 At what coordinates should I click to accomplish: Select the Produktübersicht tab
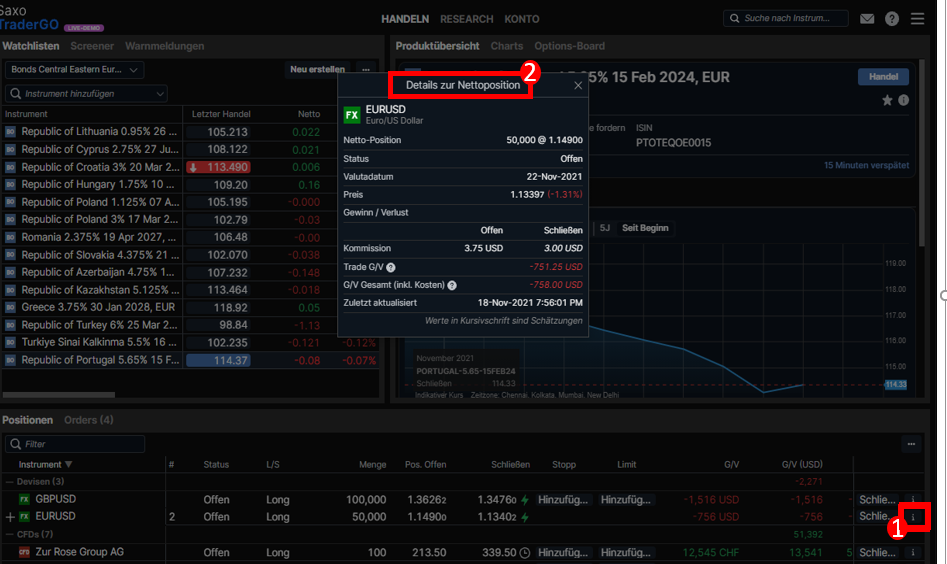[x=437, y=46]
